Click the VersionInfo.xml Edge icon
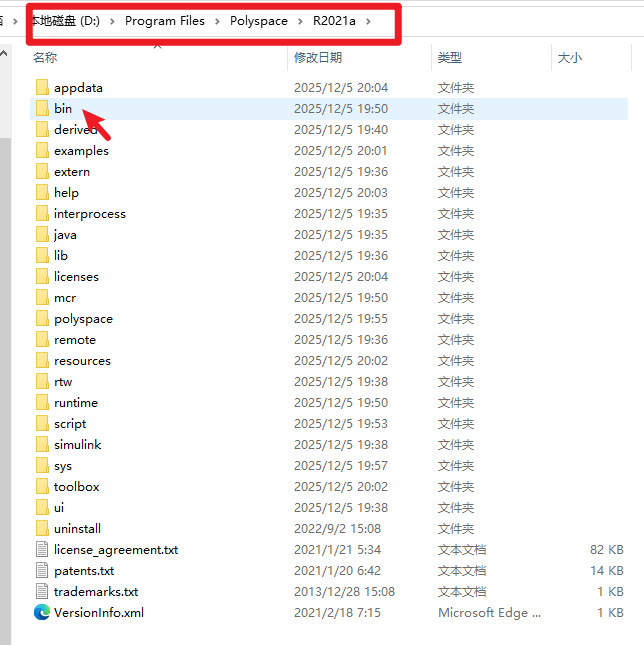The image size is (644, 645). pos(42,613)
